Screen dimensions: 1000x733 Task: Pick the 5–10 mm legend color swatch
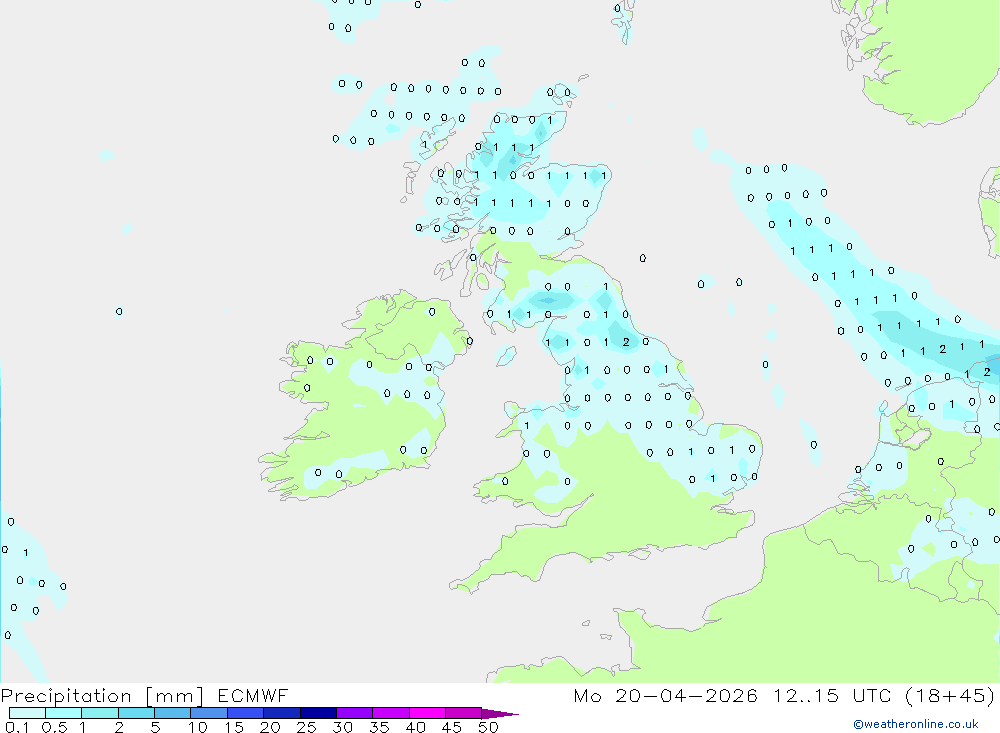coord(173,713)
